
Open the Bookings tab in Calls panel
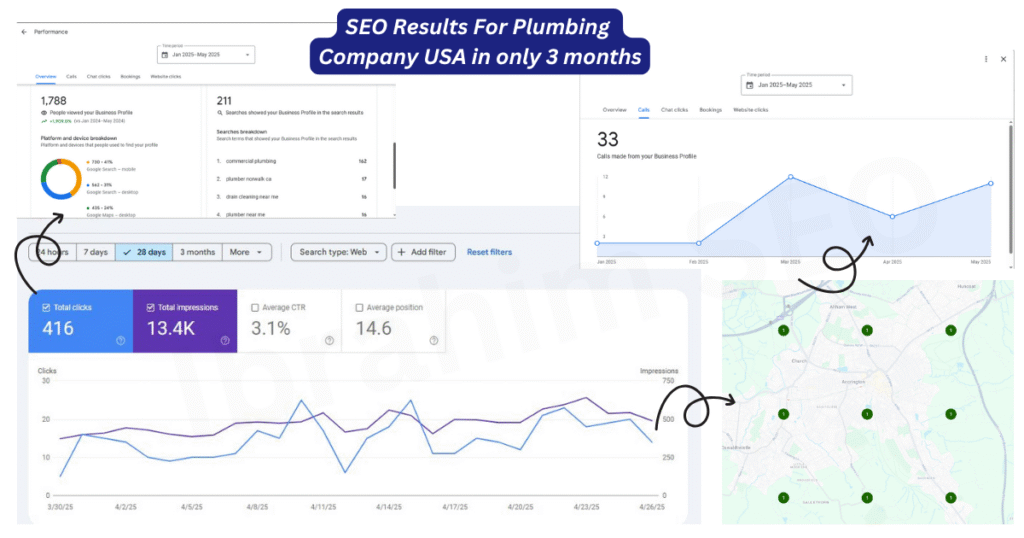pyautogui.click(x=710, y=110)
